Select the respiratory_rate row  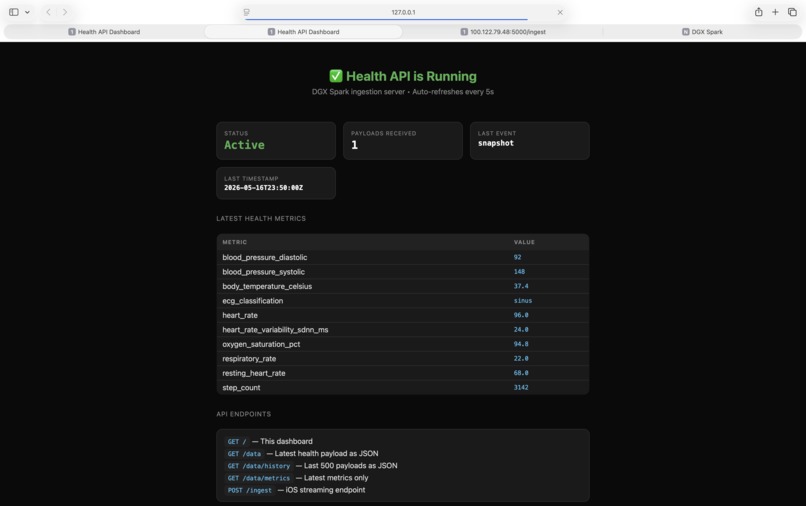click(402, 358)
